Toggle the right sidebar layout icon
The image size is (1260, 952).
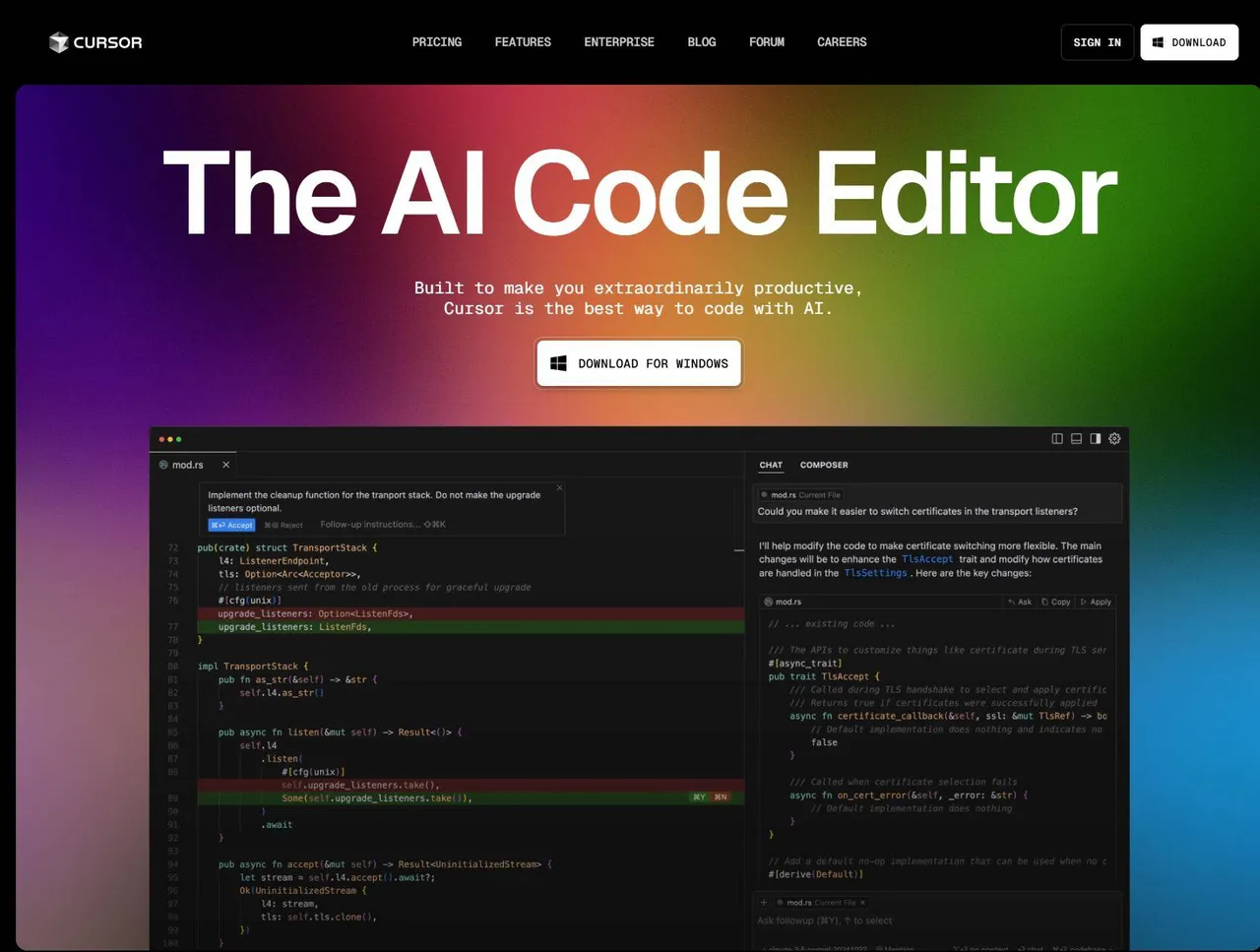(x=1095, y=439)
